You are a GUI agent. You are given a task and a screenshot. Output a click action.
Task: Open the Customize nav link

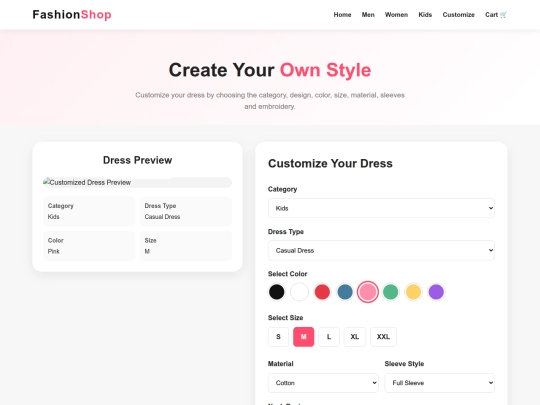pyautogui.click(x=458, y=14)
